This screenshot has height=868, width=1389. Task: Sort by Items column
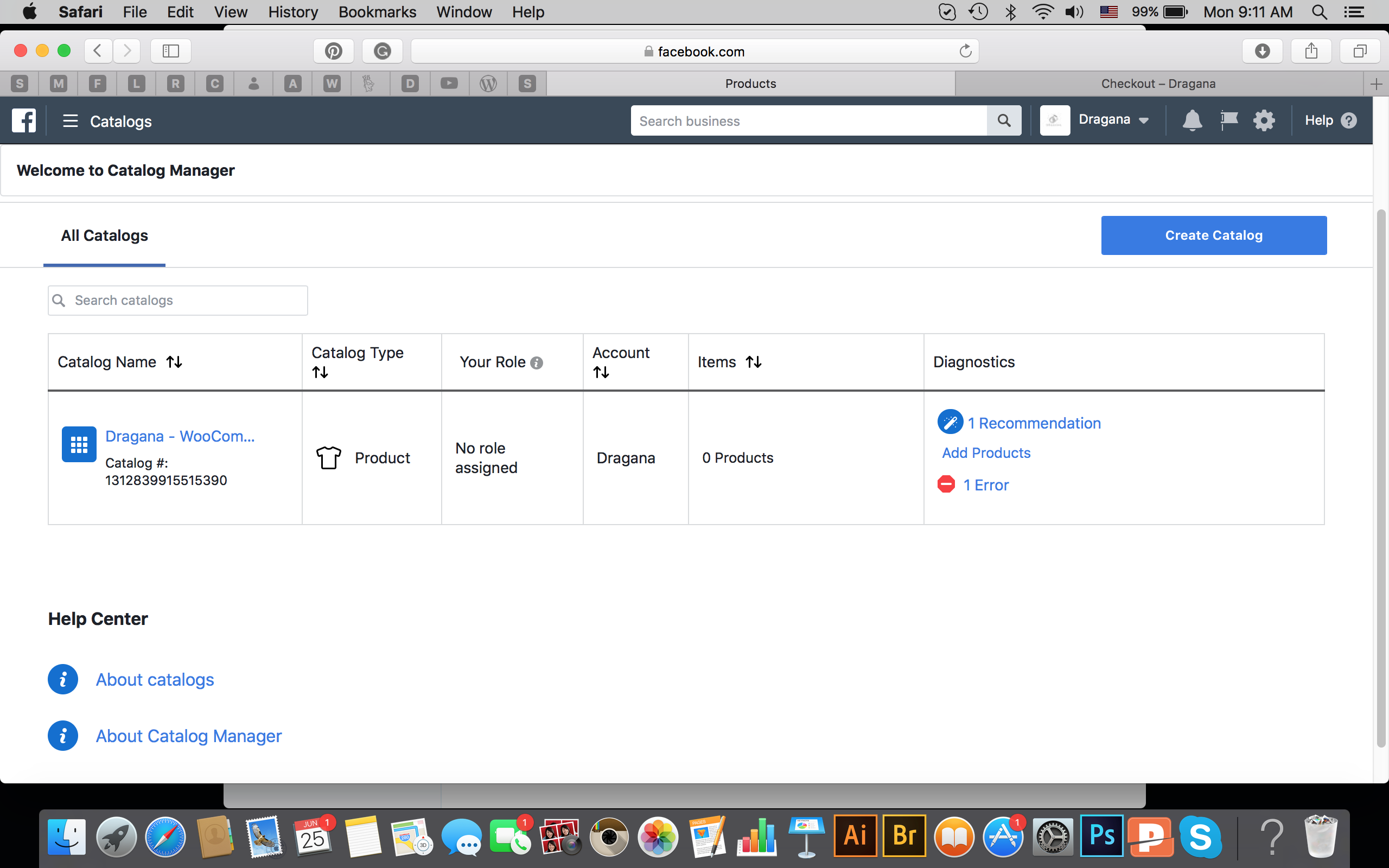coord(754,362)
